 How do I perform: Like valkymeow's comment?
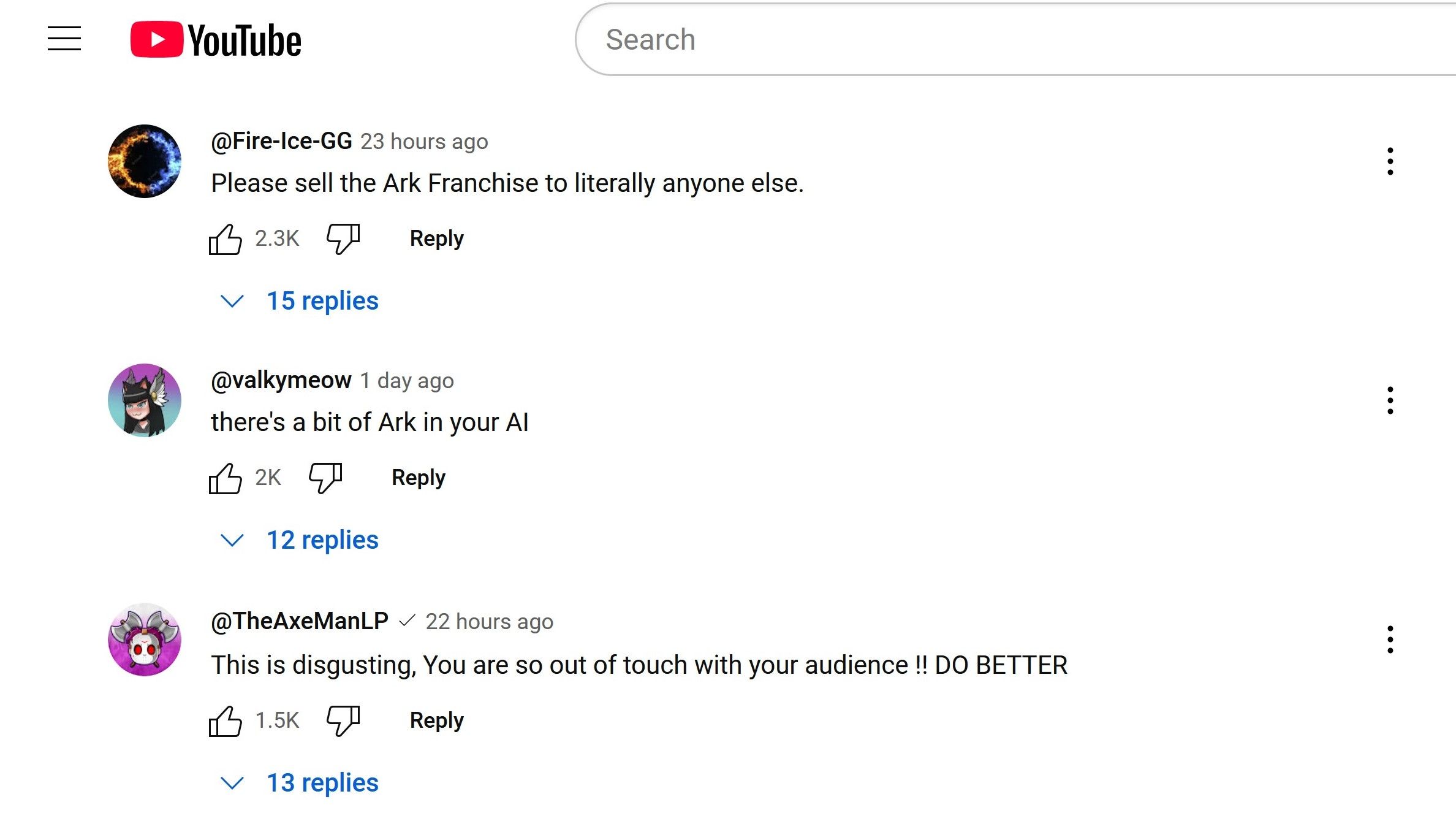(225, 478)
